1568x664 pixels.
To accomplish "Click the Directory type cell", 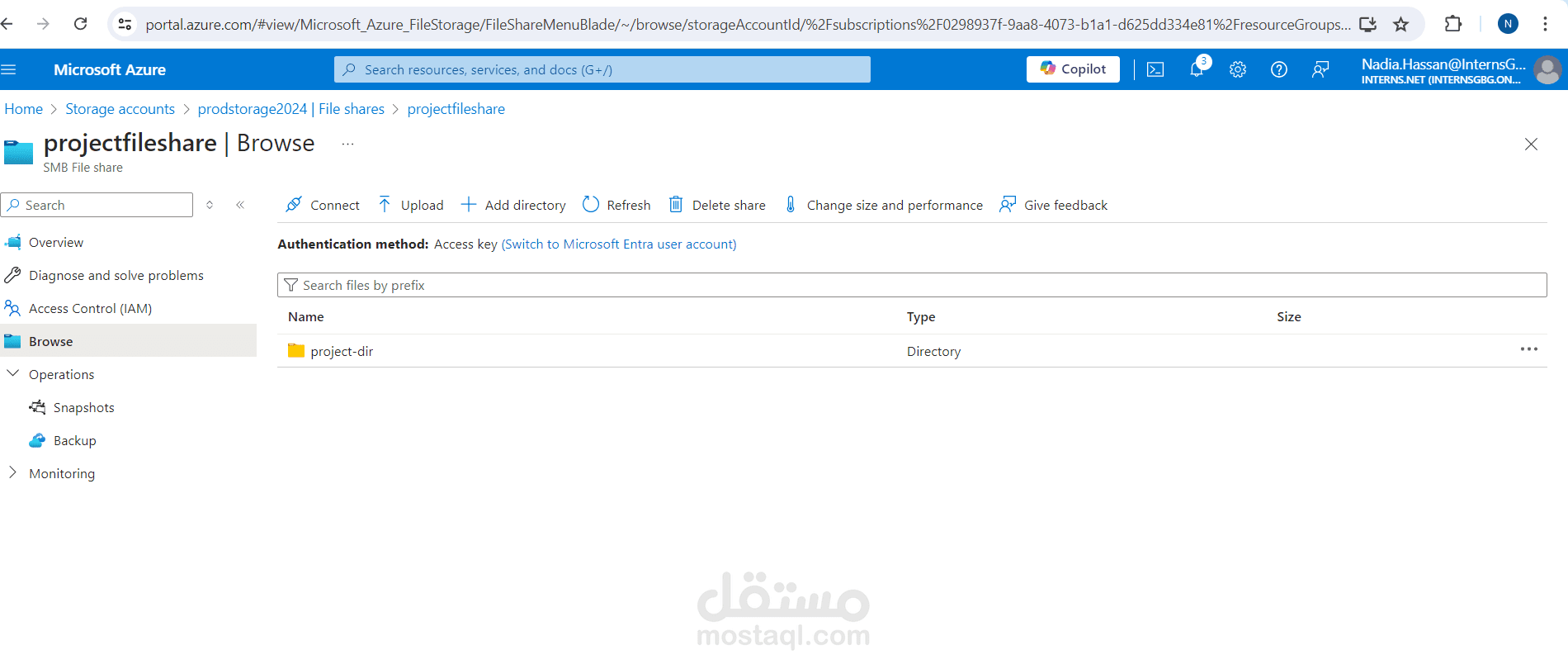I will (x=933, y=351).
